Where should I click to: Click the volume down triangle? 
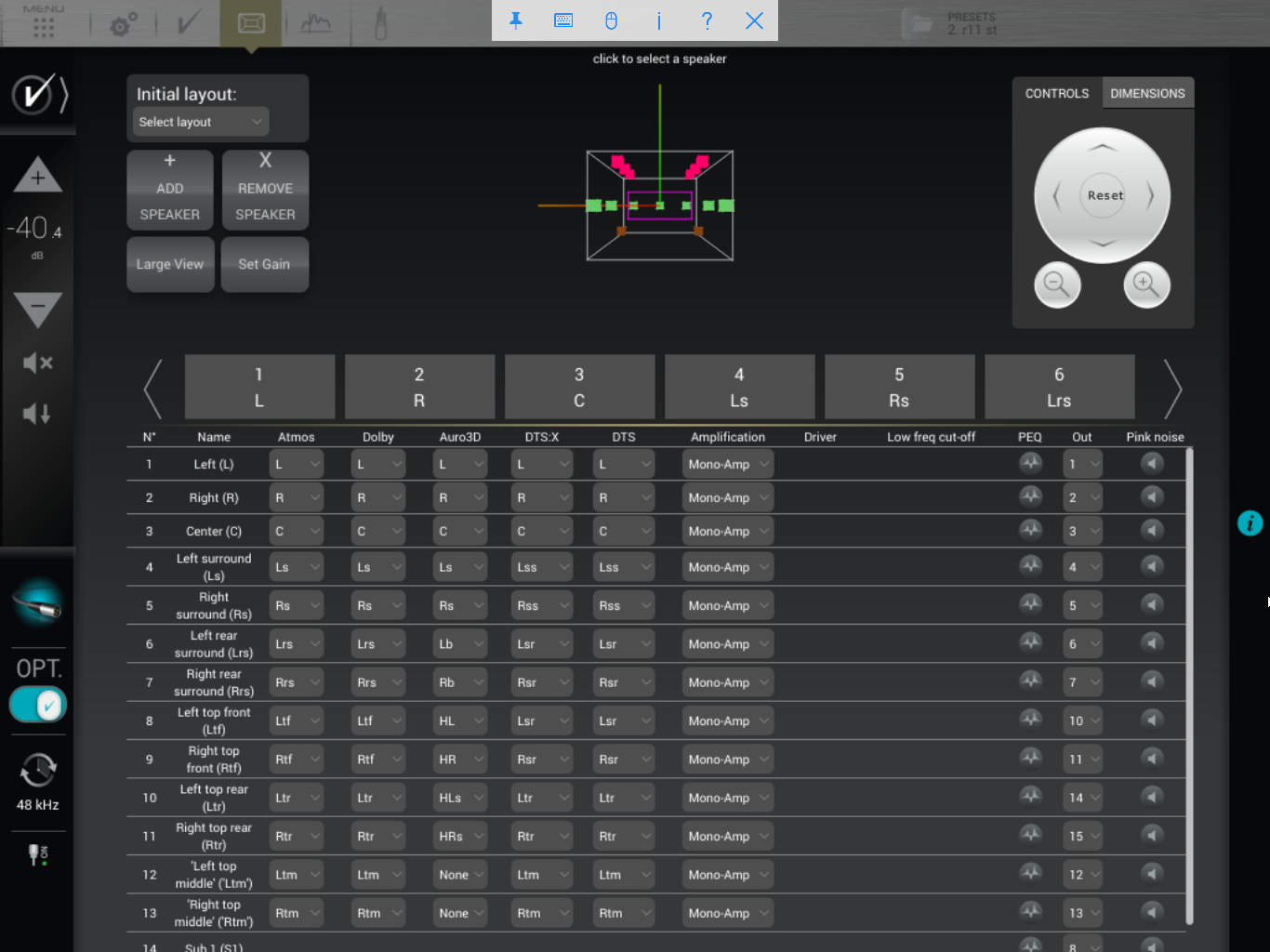coord(37,309)
